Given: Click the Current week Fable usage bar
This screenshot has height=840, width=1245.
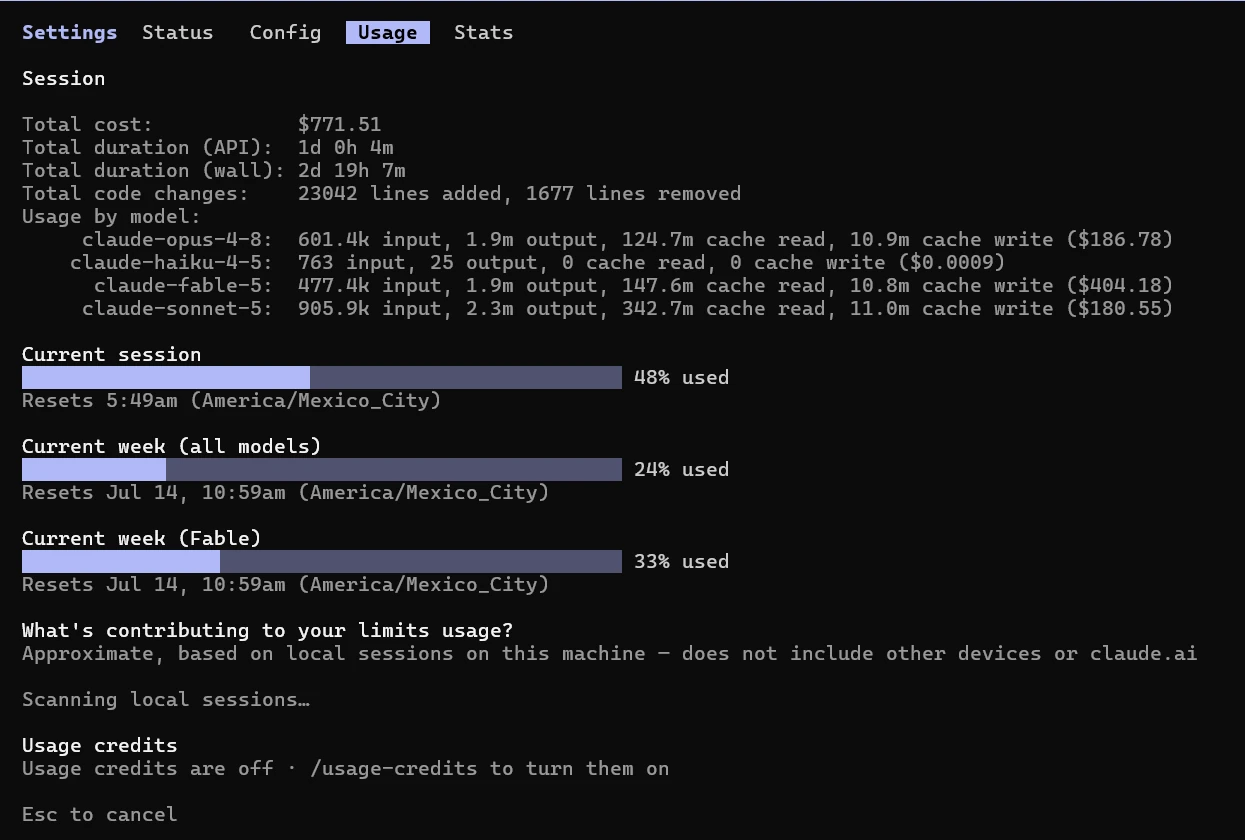Looking at the screenshot, I should 322,561.
